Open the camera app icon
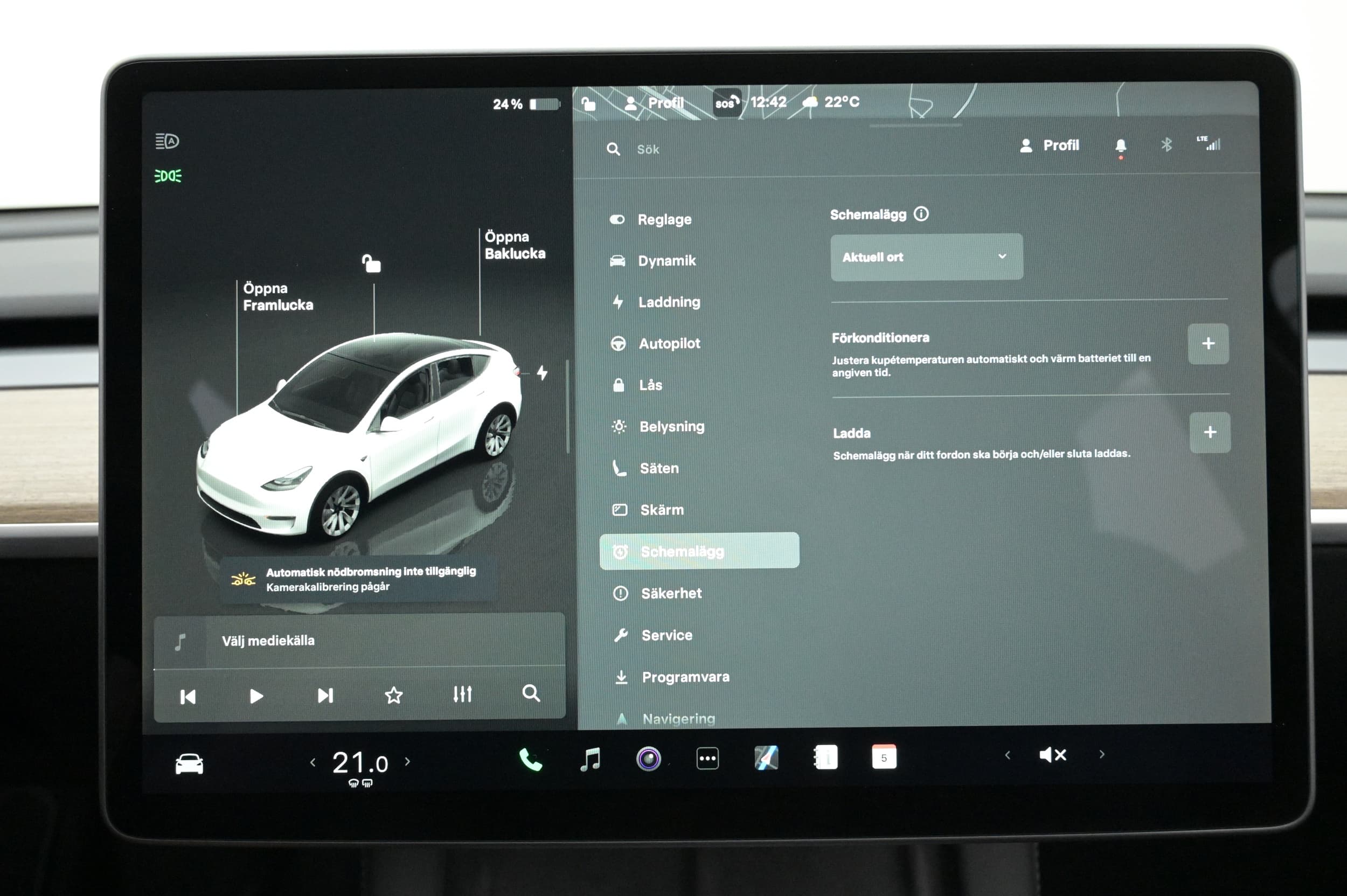Screen dimensions: 1347x896 coord(648,759)
